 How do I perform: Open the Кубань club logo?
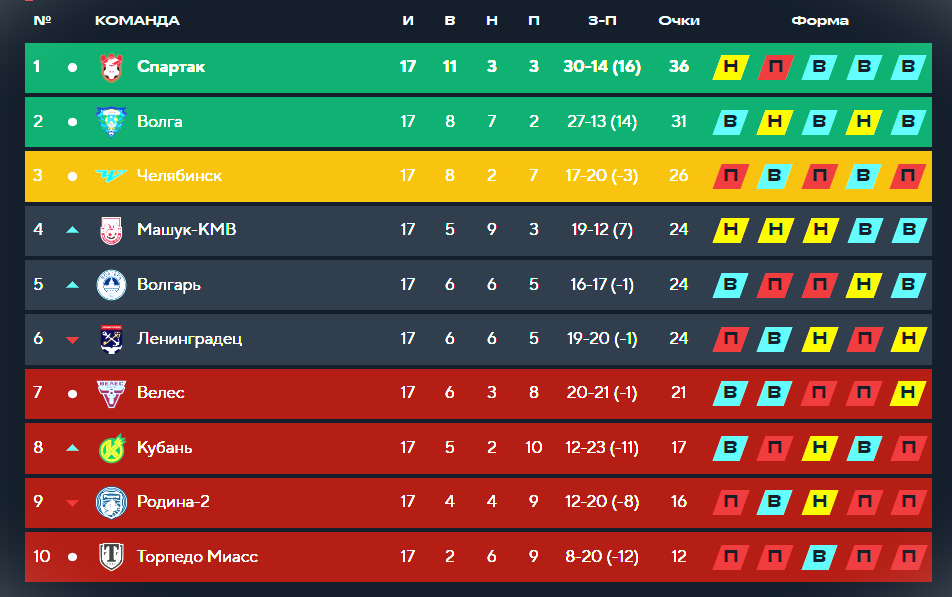click(x=110, y=447)
